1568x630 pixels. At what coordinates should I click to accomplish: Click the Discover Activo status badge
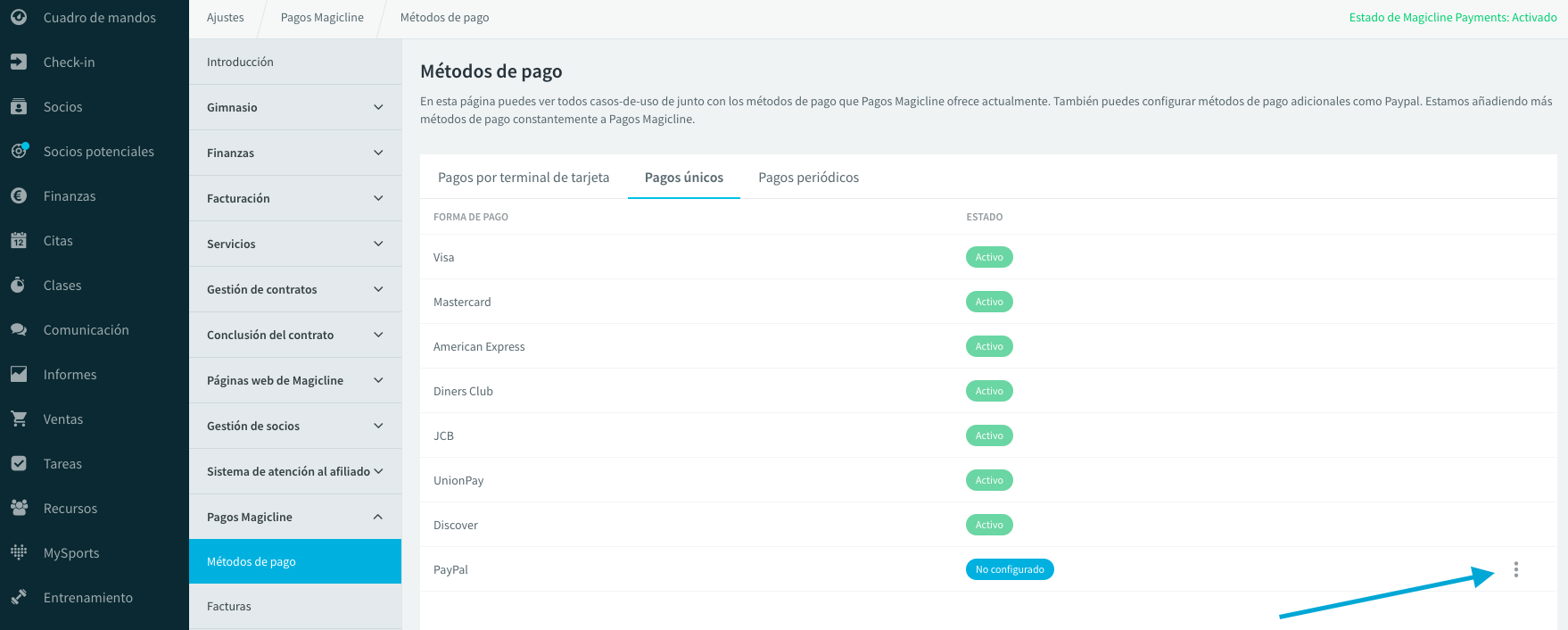[989, 525]
